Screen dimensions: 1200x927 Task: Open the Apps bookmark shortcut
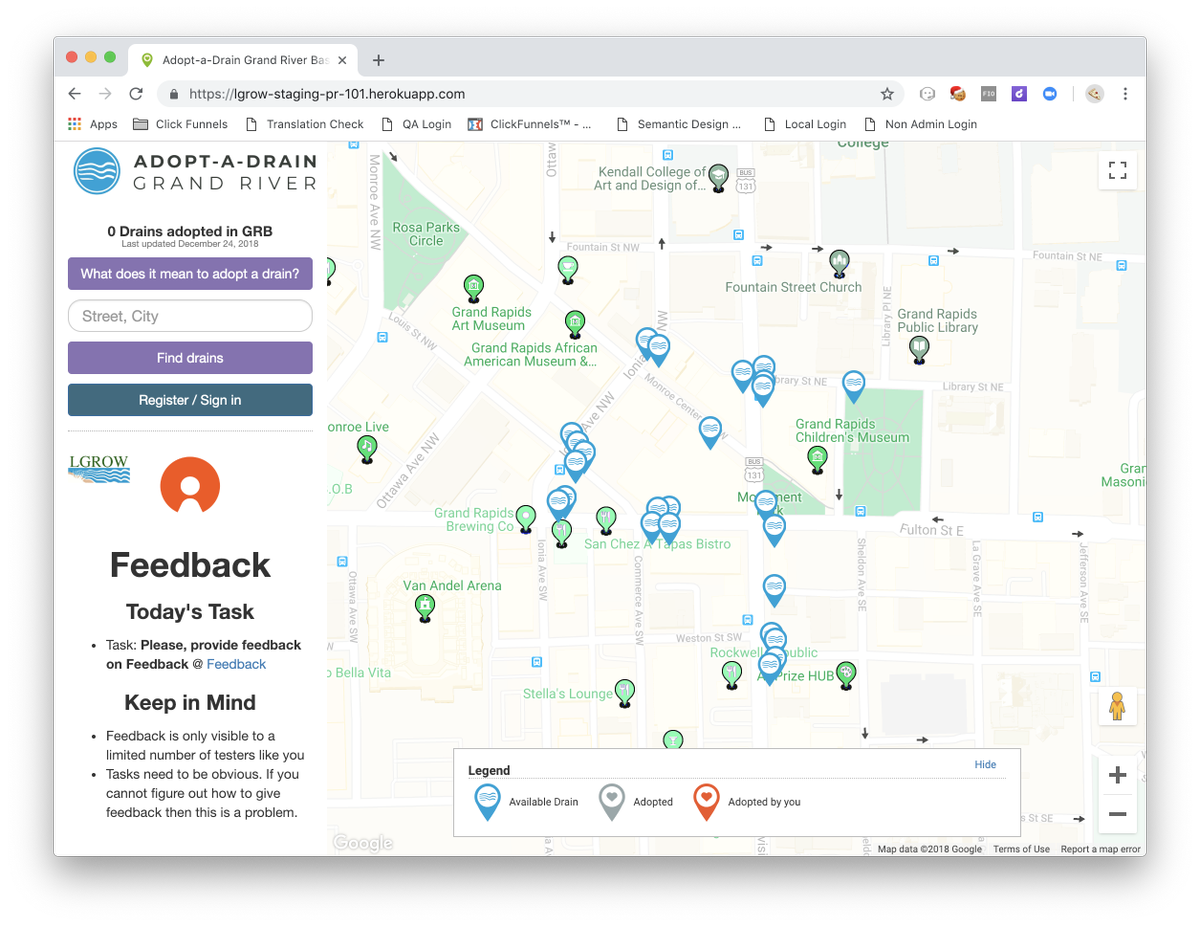tap(92, 124)
